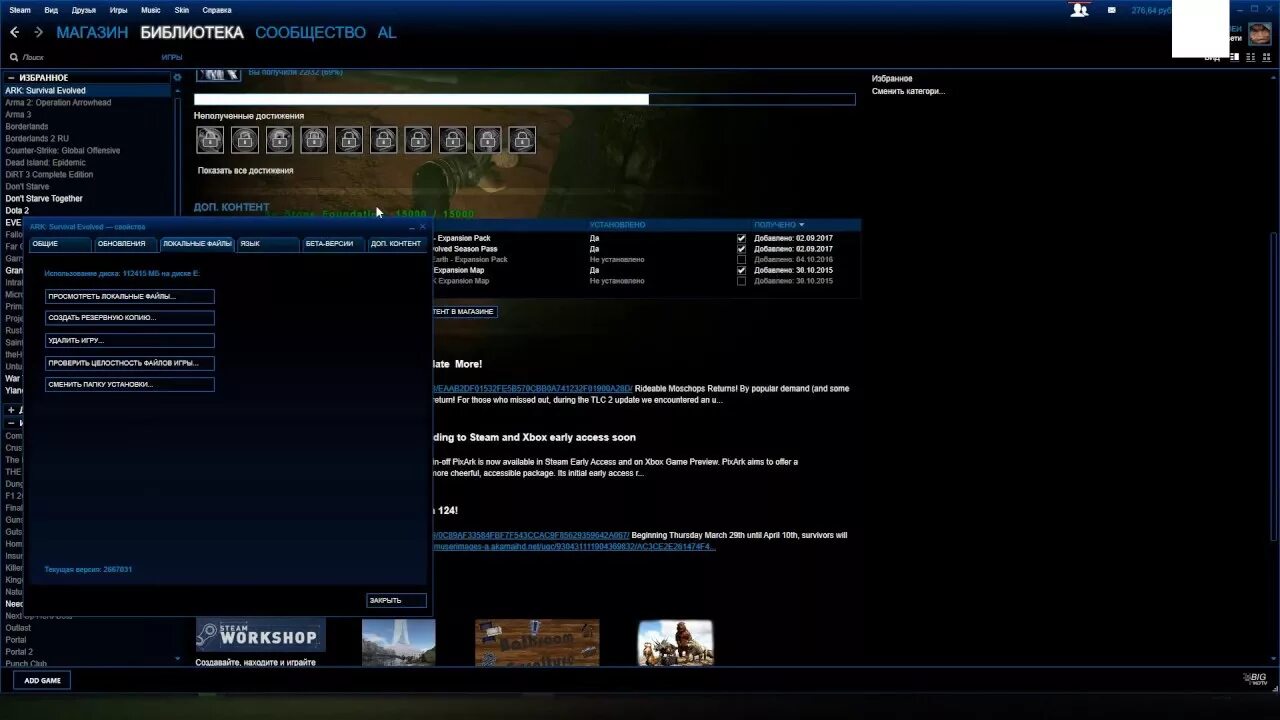Screen dimensions: 1280x720
Task: Open the Music menu
Action: (151, 10)
